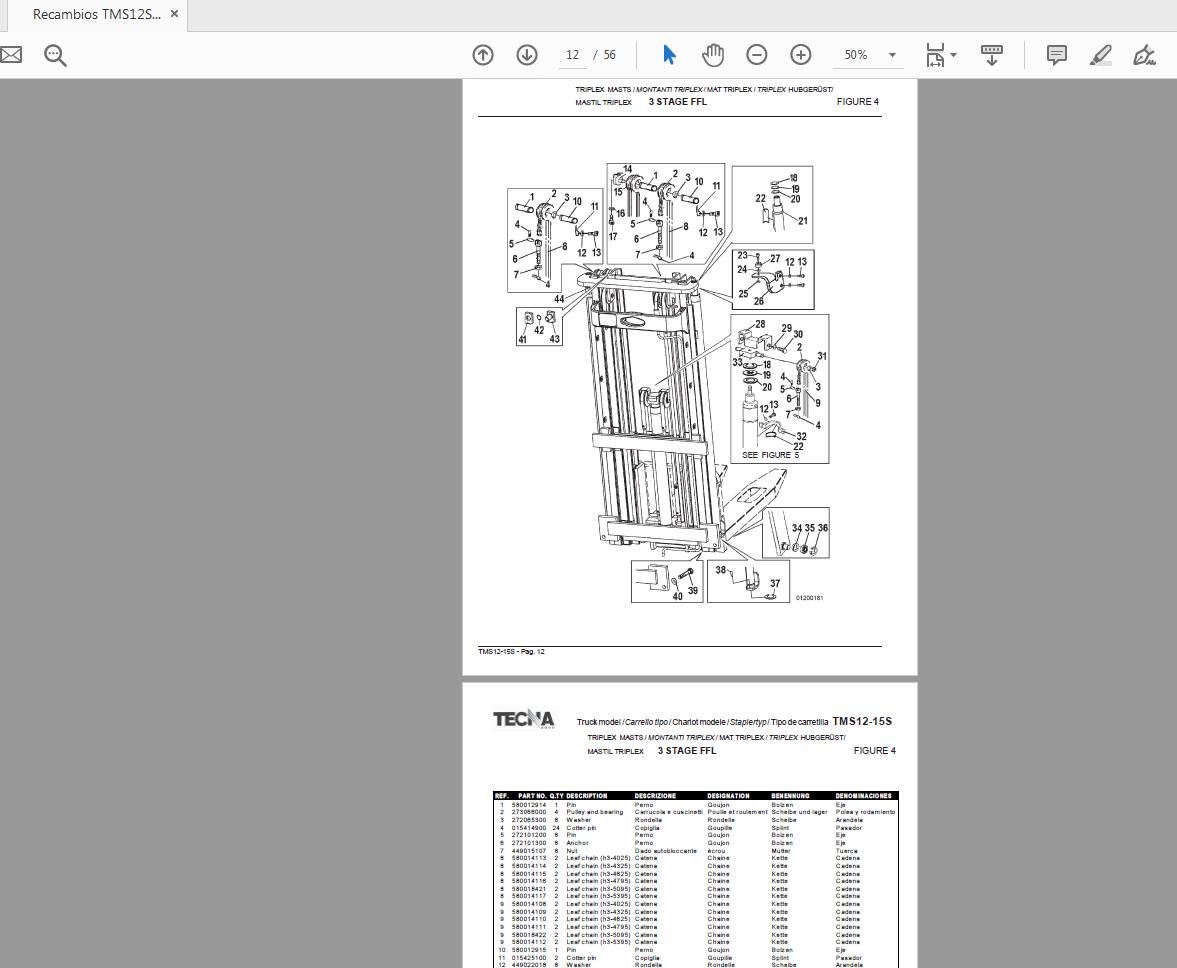Click the Zoom Out minus icon

point(757,55)
